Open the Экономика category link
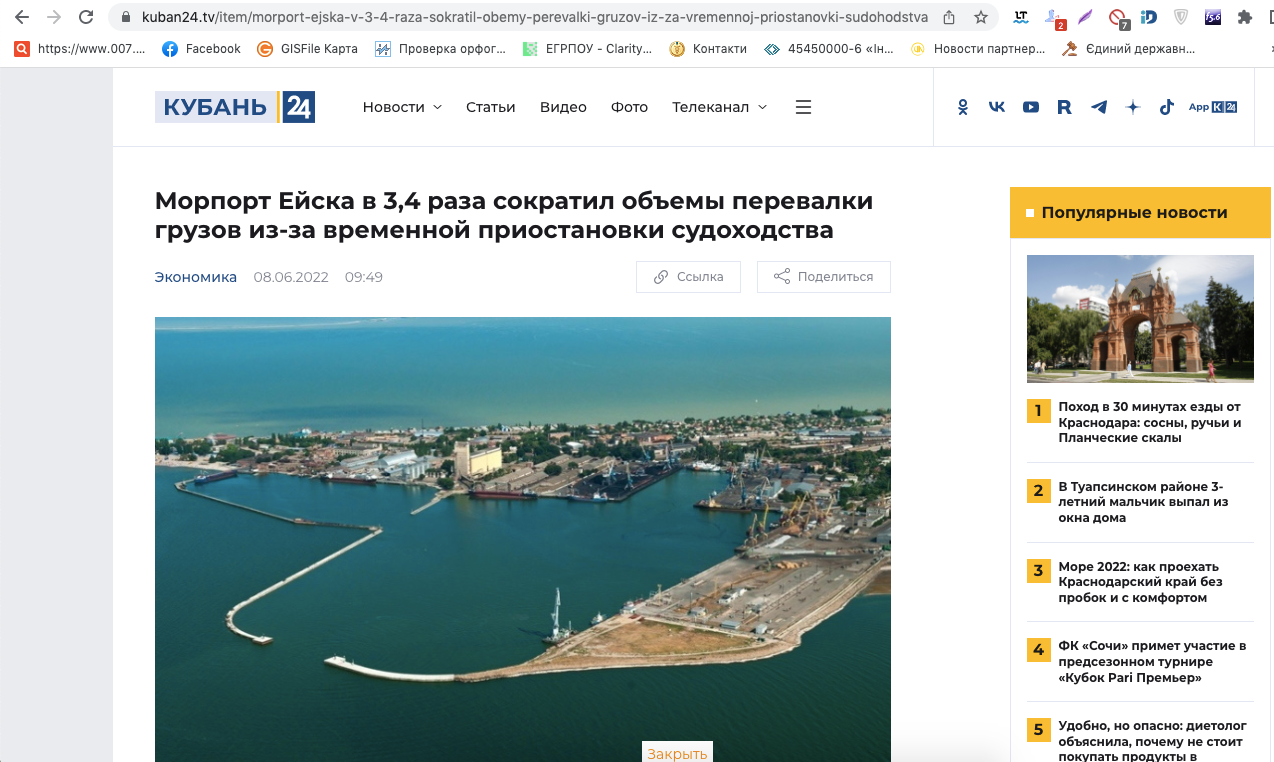 click(x=195, y=277)
